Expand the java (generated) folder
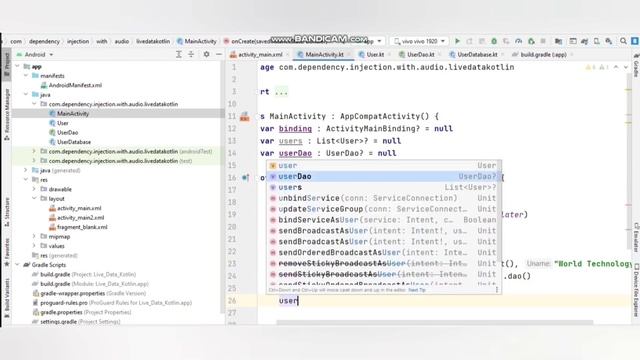The width and height of the screenshot is (640, 360). coord(26,170)
